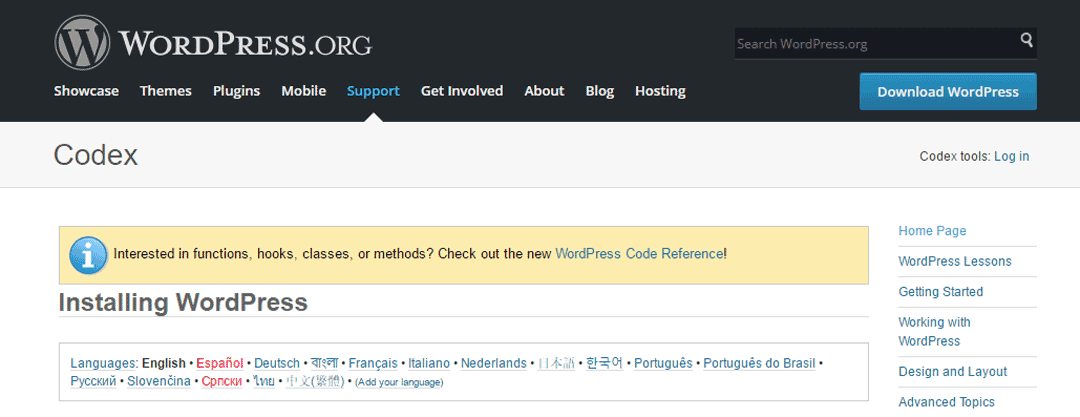
Task: Select the Italiano language link
Action: (x=429, y=363)
